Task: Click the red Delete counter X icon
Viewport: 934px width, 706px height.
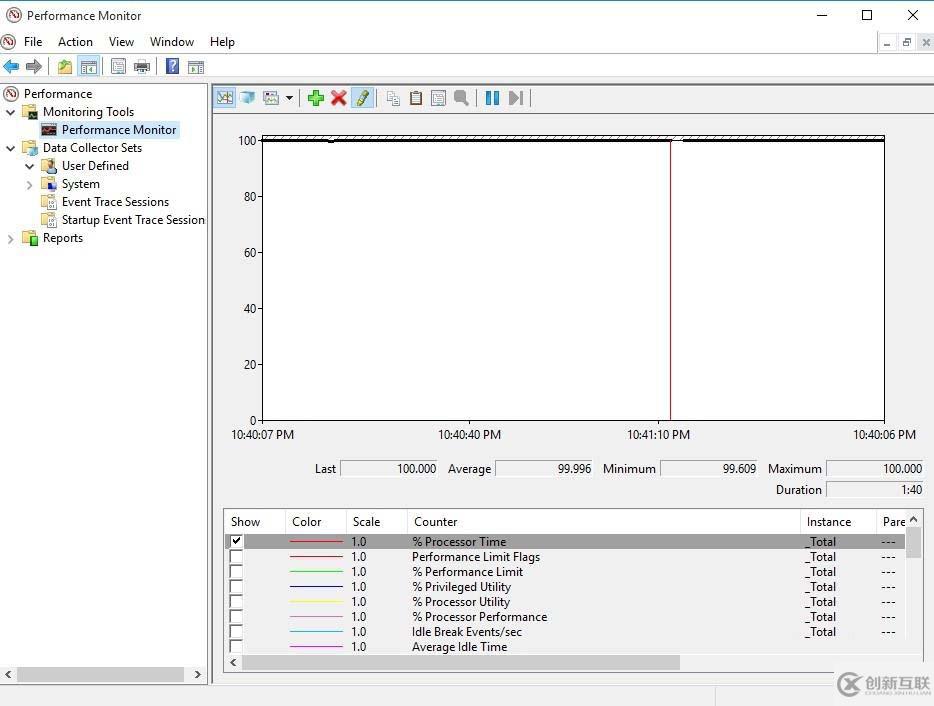Action: (339, 98)
